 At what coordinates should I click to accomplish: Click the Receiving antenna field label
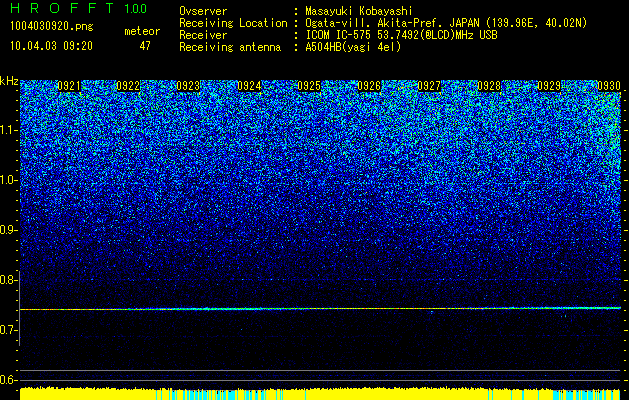(x=230, y=47)
